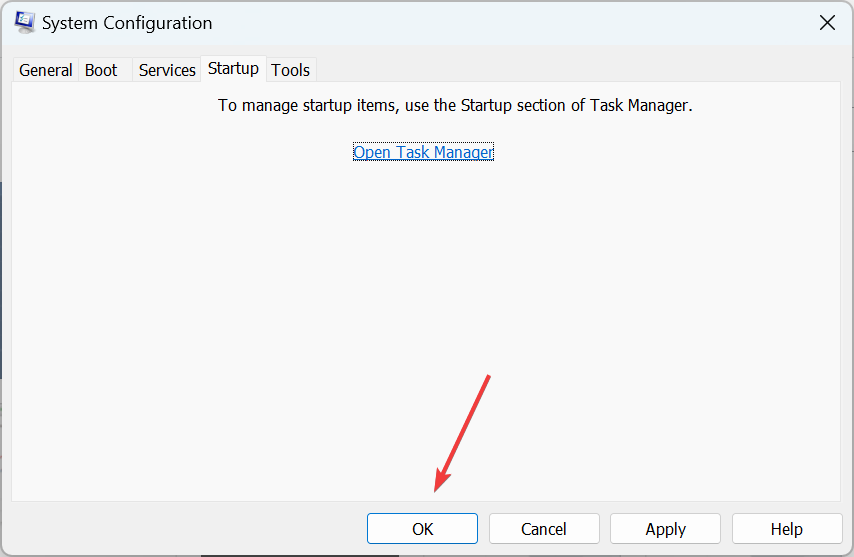Dismiss the dialog using Cancel
Image resolution: width=854 pixels, height=557 pixels.
pyautogui.click(x=544, y=529)
